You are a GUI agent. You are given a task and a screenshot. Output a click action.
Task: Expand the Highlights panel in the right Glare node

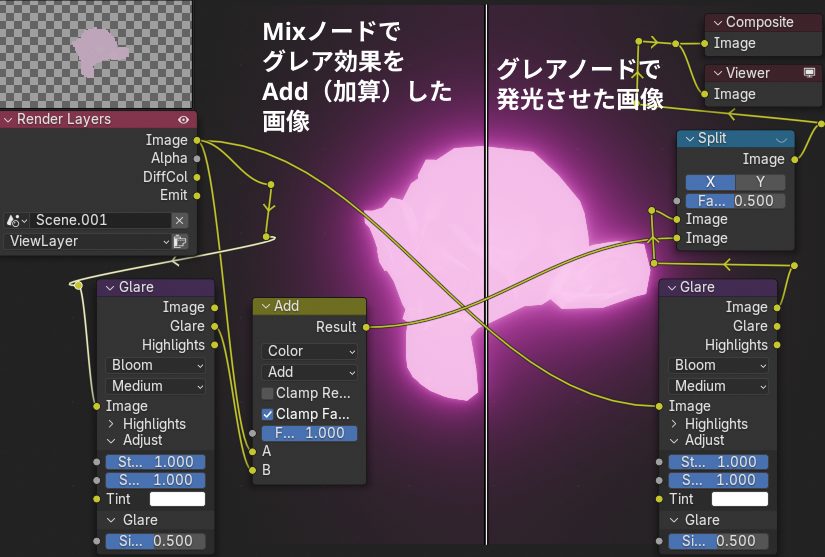click(x=672, y=424)
